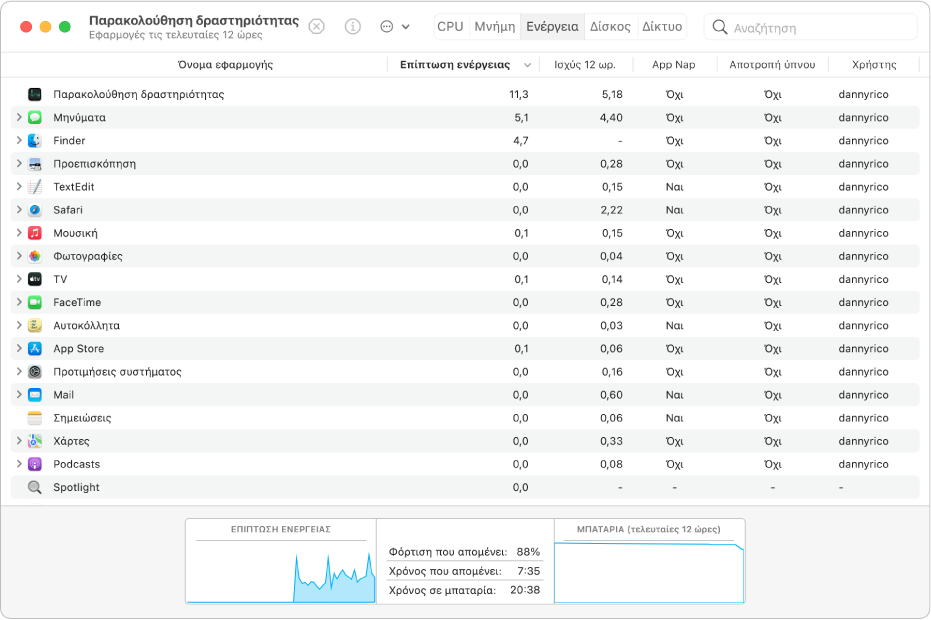This screenshot has width=931, height=620.
Task: Click the Stickies (Αυτοκόλλητα) app icon
Action: click(35, 325)
